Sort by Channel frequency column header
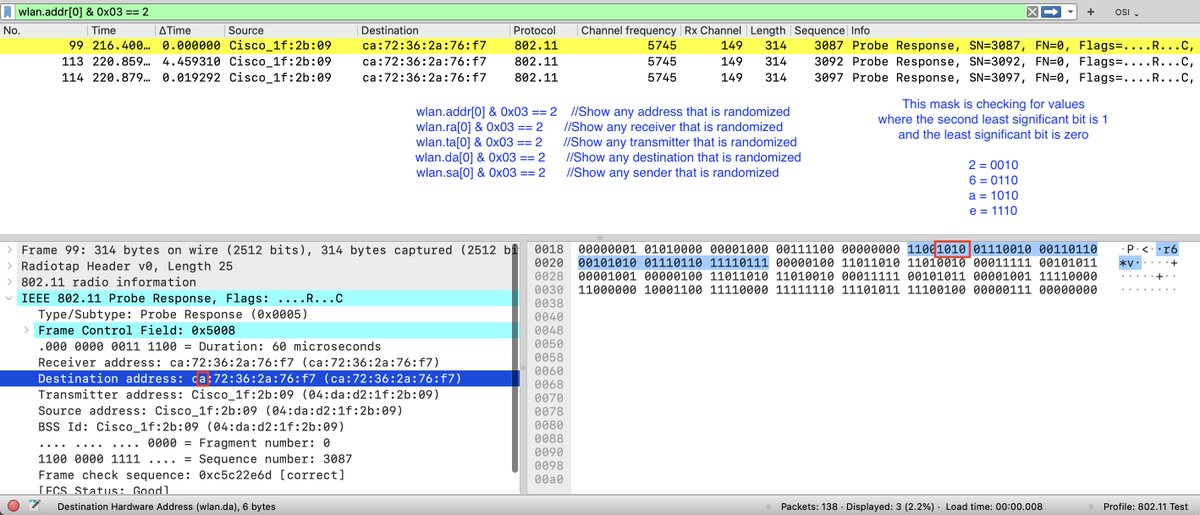Image resolution: width=1200 pixels, height=515 pixels. point(628,31)
